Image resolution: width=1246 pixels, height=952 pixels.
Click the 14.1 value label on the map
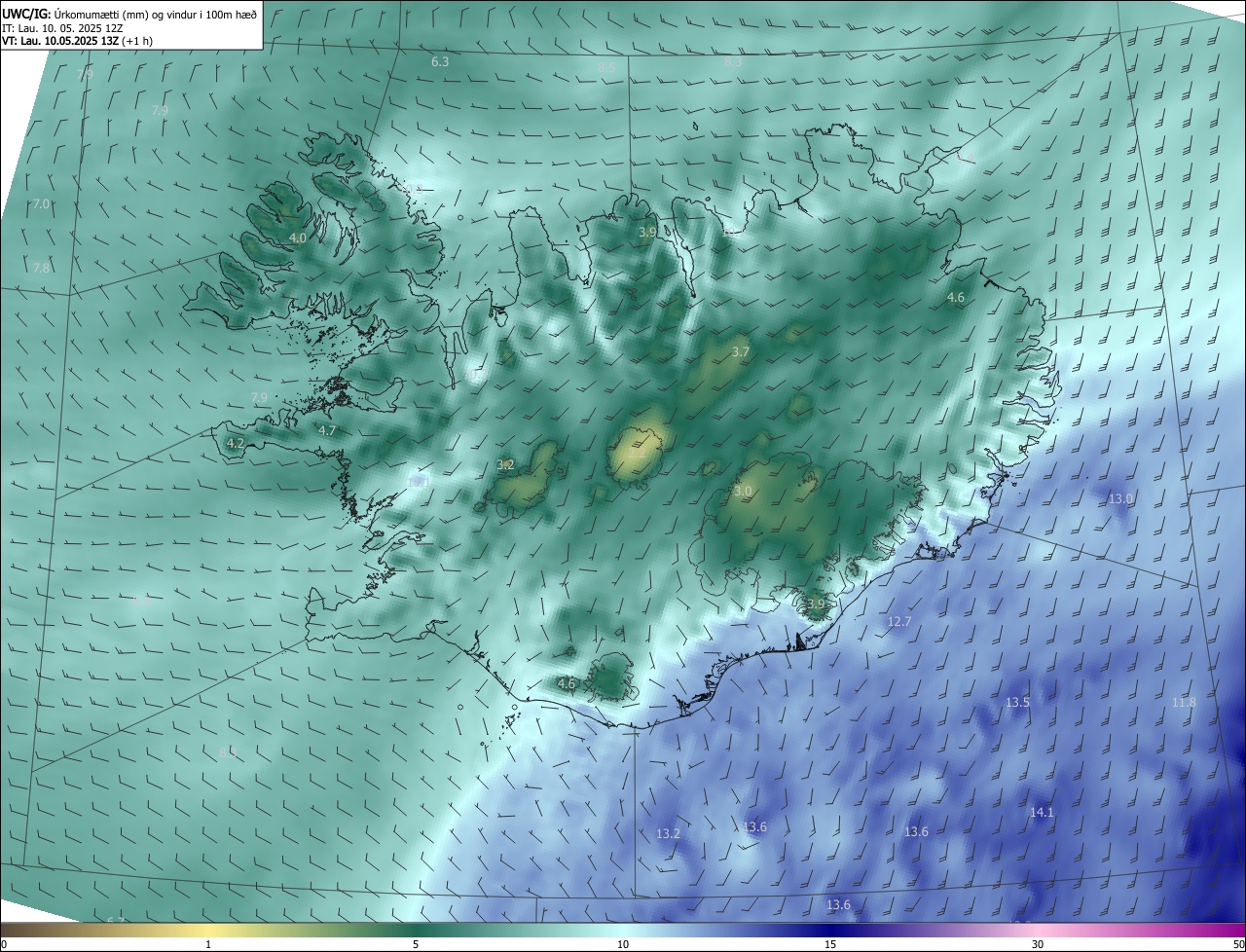click(x=1042, y=812)
